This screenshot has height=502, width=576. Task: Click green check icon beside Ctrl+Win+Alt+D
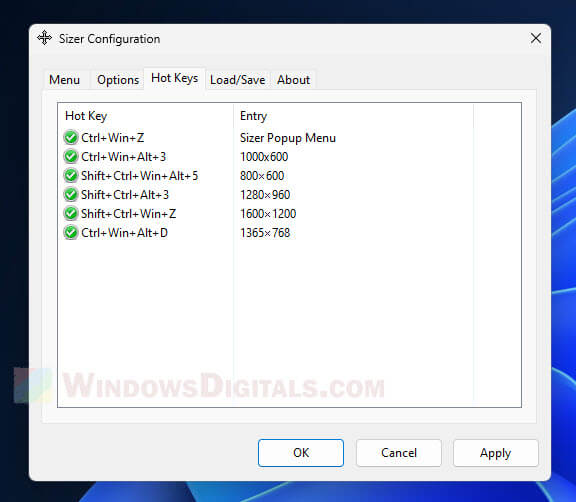pyautogui.click(x=71, y=233)
